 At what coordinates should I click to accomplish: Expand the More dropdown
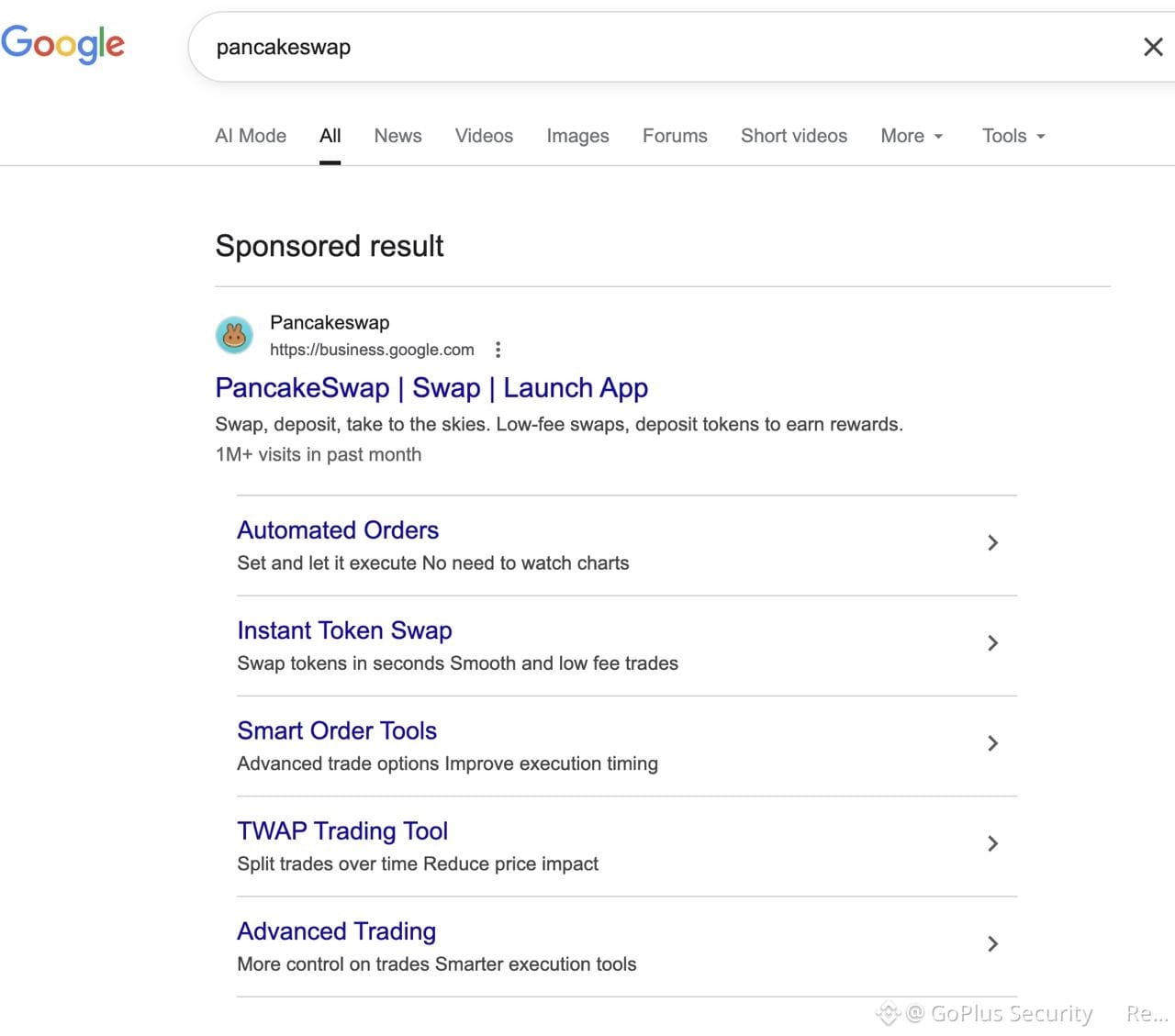[912, 136]
